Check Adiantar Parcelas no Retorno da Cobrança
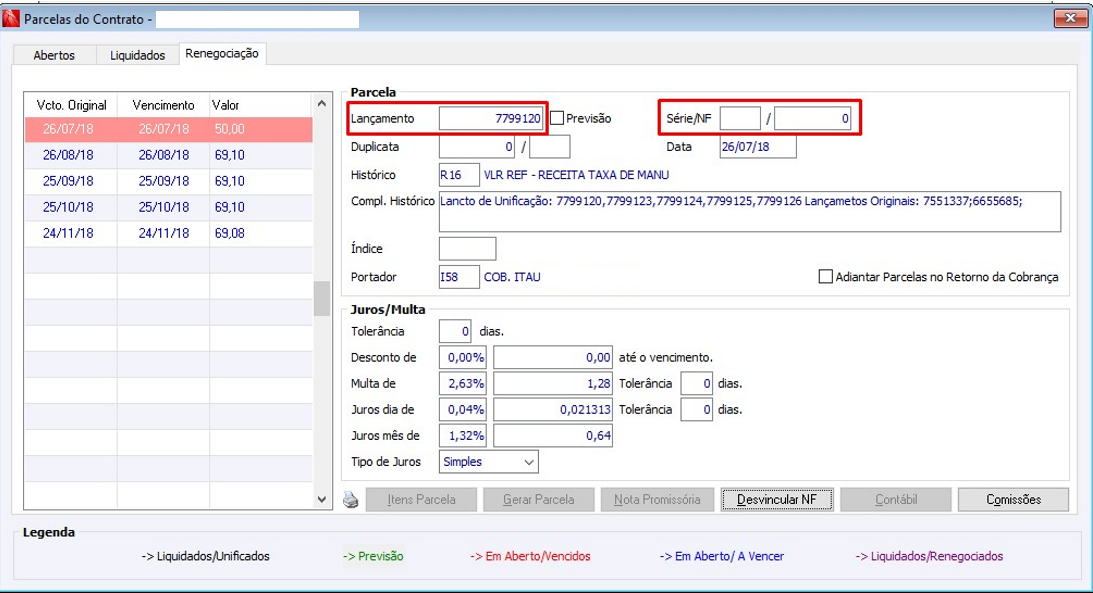 click(825, 277)
